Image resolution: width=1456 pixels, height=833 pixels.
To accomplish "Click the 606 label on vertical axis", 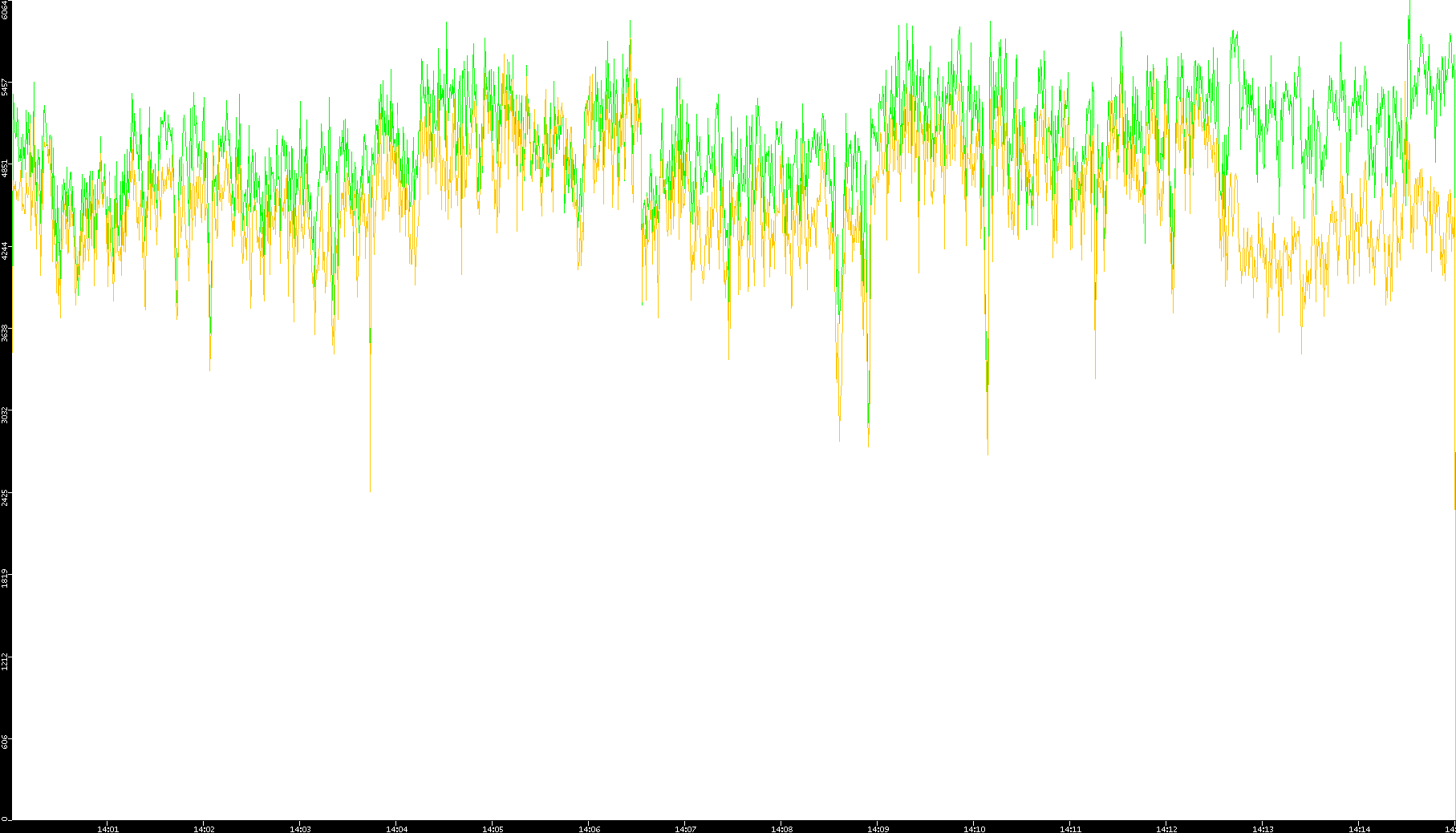I will point(6,742).
